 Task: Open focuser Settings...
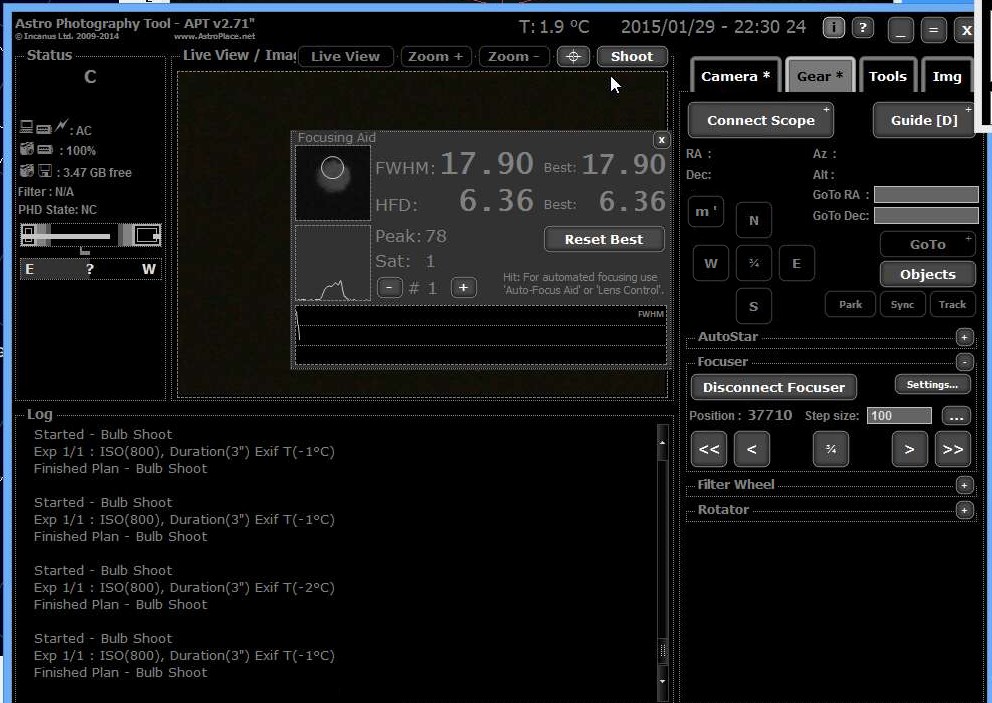pyautogui.click(x=932, y=385)
